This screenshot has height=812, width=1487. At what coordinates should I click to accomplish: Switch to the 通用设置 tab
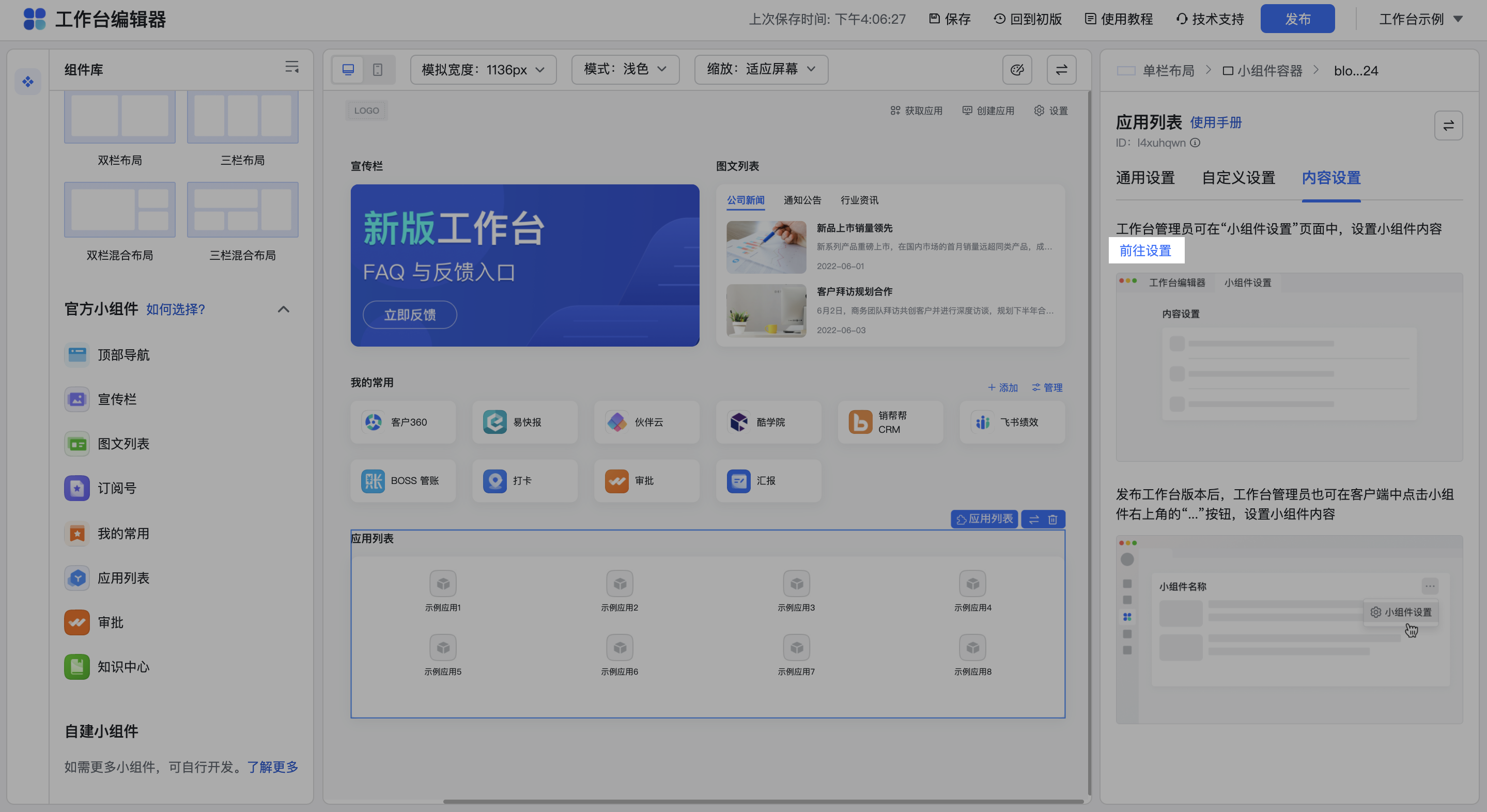click(x=1145, y=178)
